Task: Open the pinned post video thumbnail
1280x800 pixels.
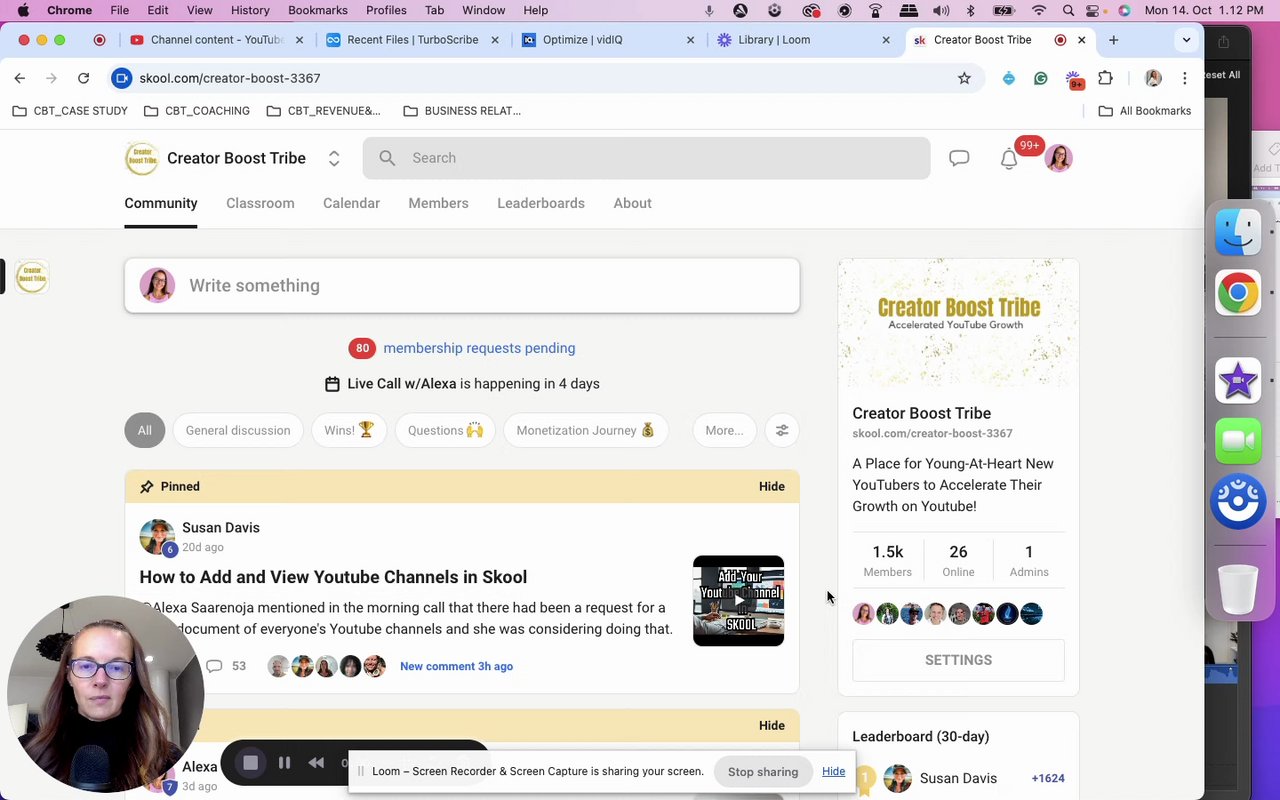Action: [738, 601]
